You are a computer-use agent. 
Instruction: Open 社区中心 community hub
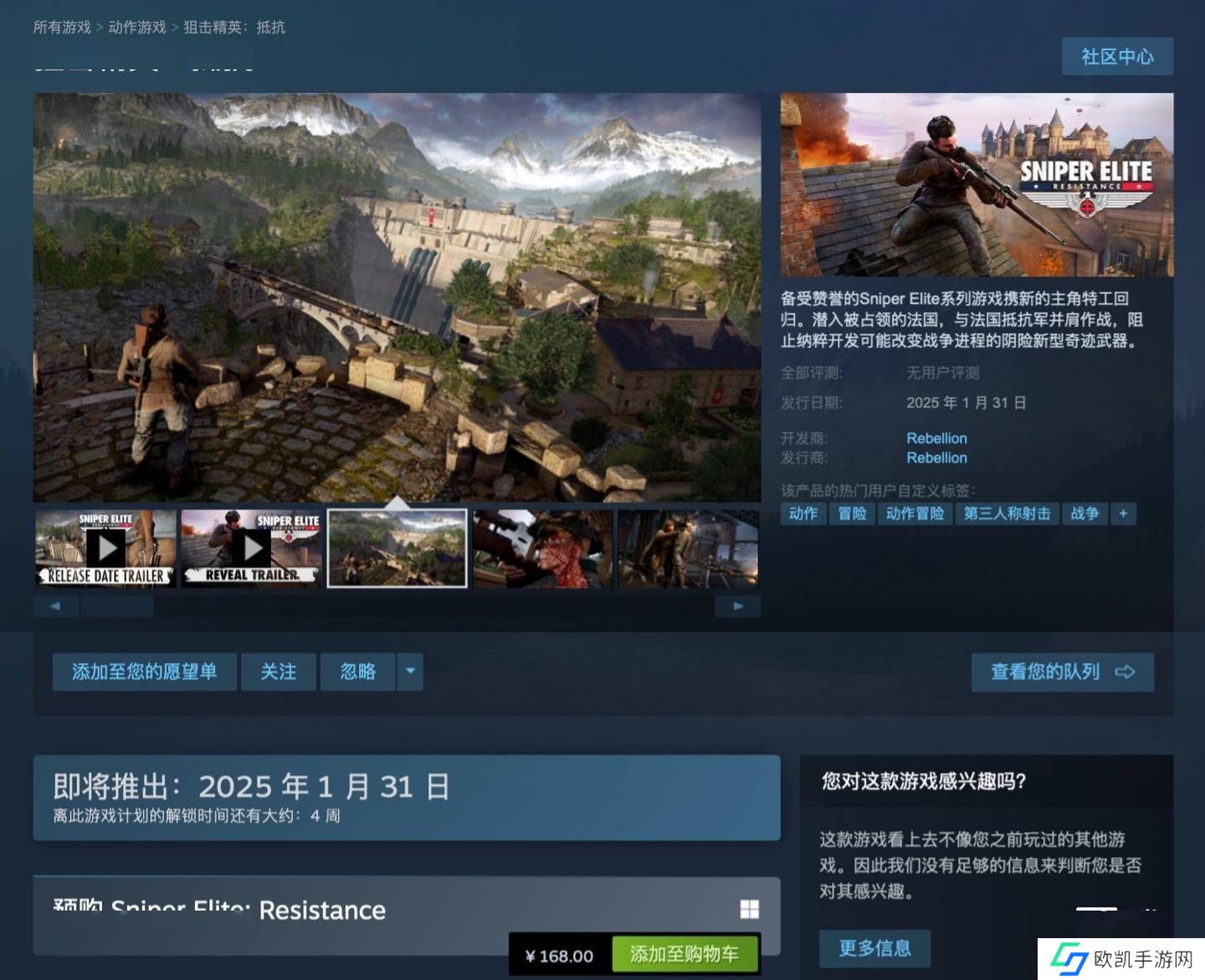1117,56
